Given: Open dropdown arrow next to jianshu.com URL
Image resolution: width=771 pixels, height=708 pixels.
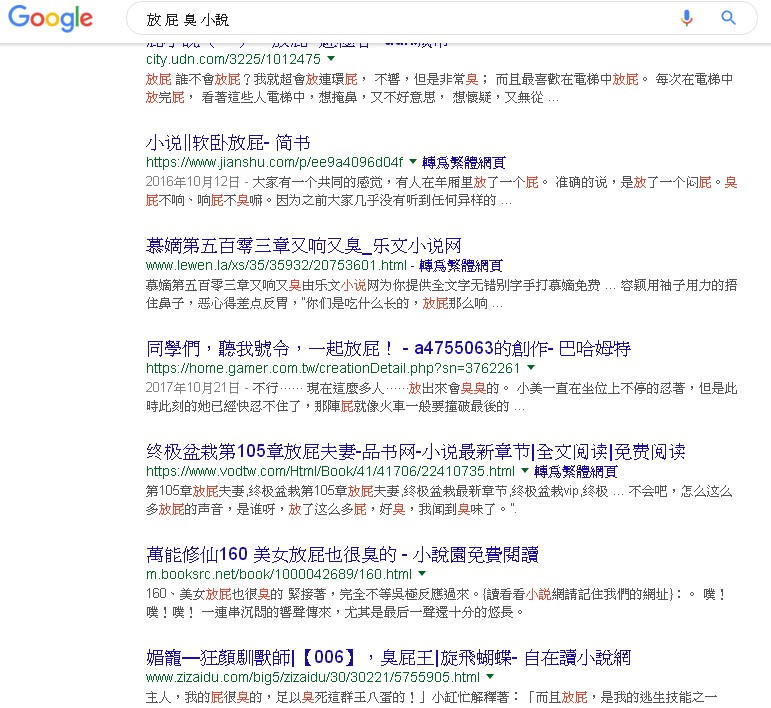Looking at the screenshot, I should coord(412,161).
